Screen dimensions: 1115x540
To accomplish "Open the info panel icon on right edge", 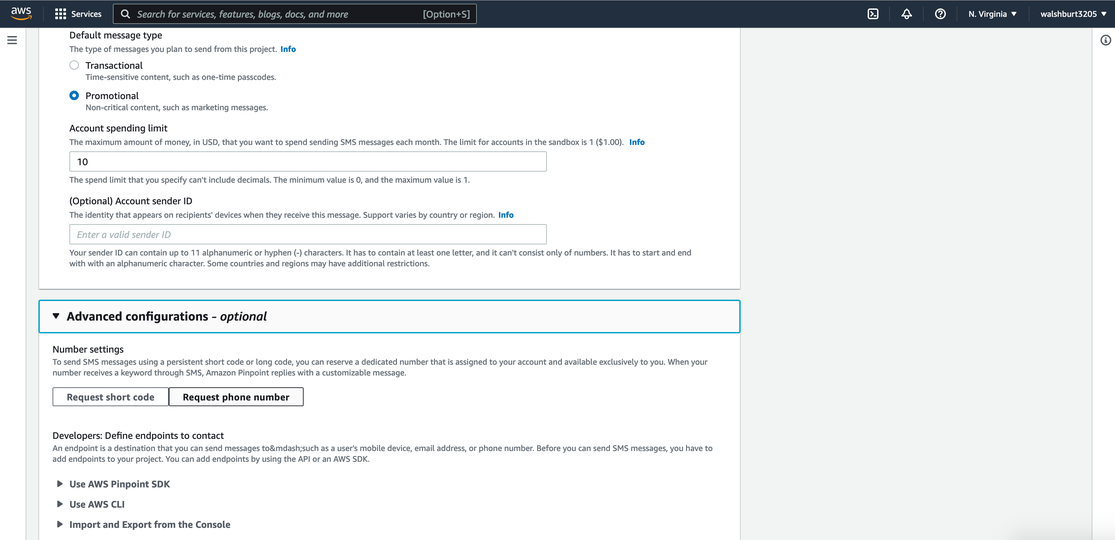I will tap(1105, 40).
